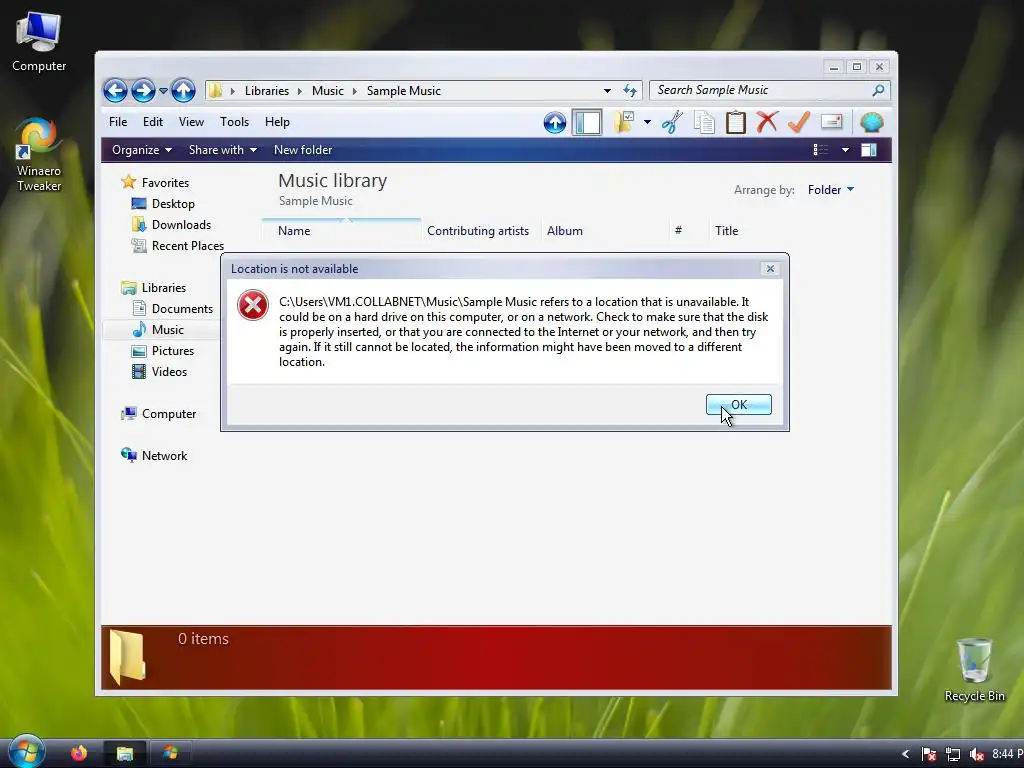This screenshot has height=768, width=1024.
Task: Open the Tools menu
Action: (x=234, y=122)
